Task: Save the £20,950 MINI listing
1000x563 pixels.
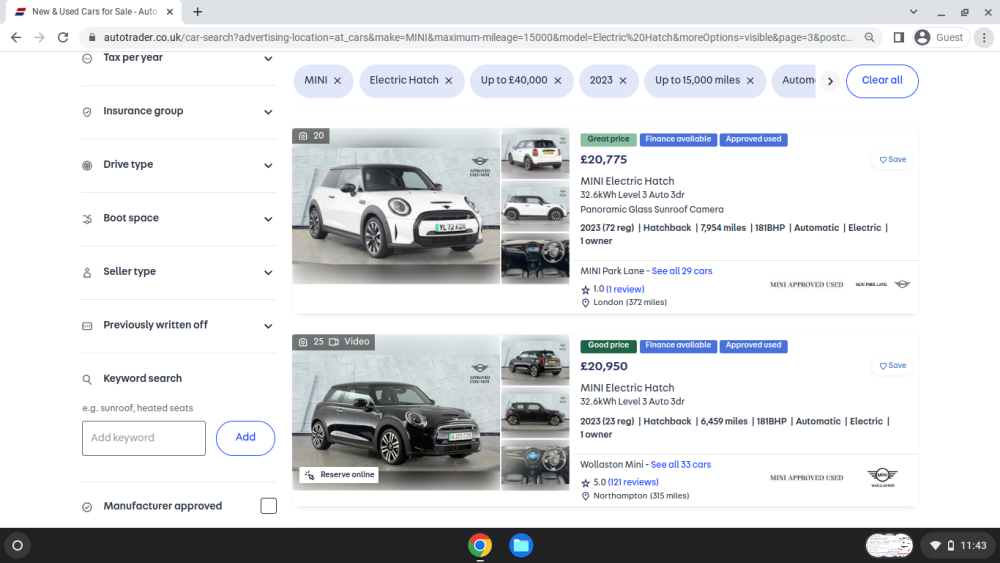Action: 893,366
